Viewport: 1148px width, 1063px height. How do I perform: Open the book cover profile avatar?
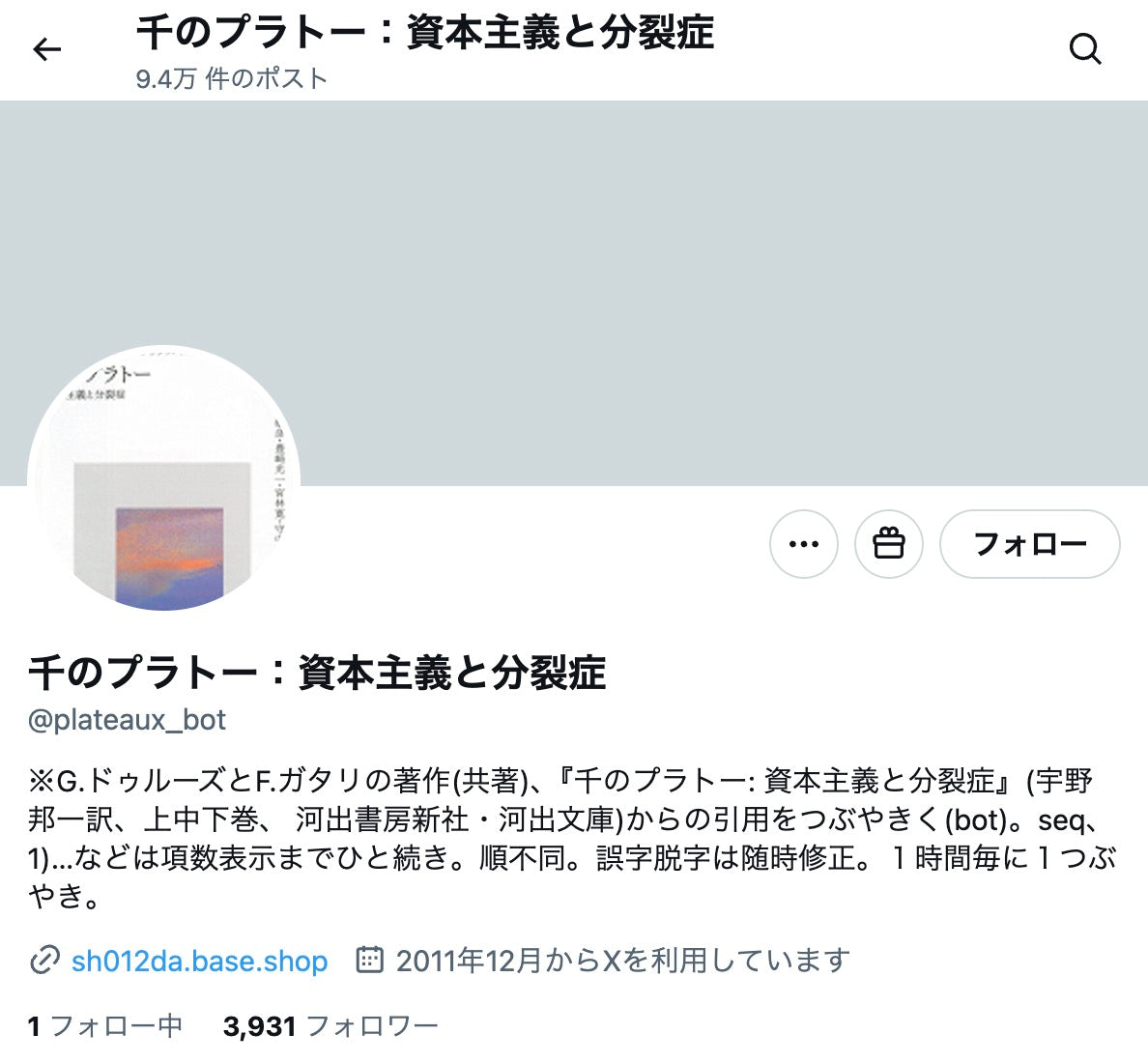(164, 477)
